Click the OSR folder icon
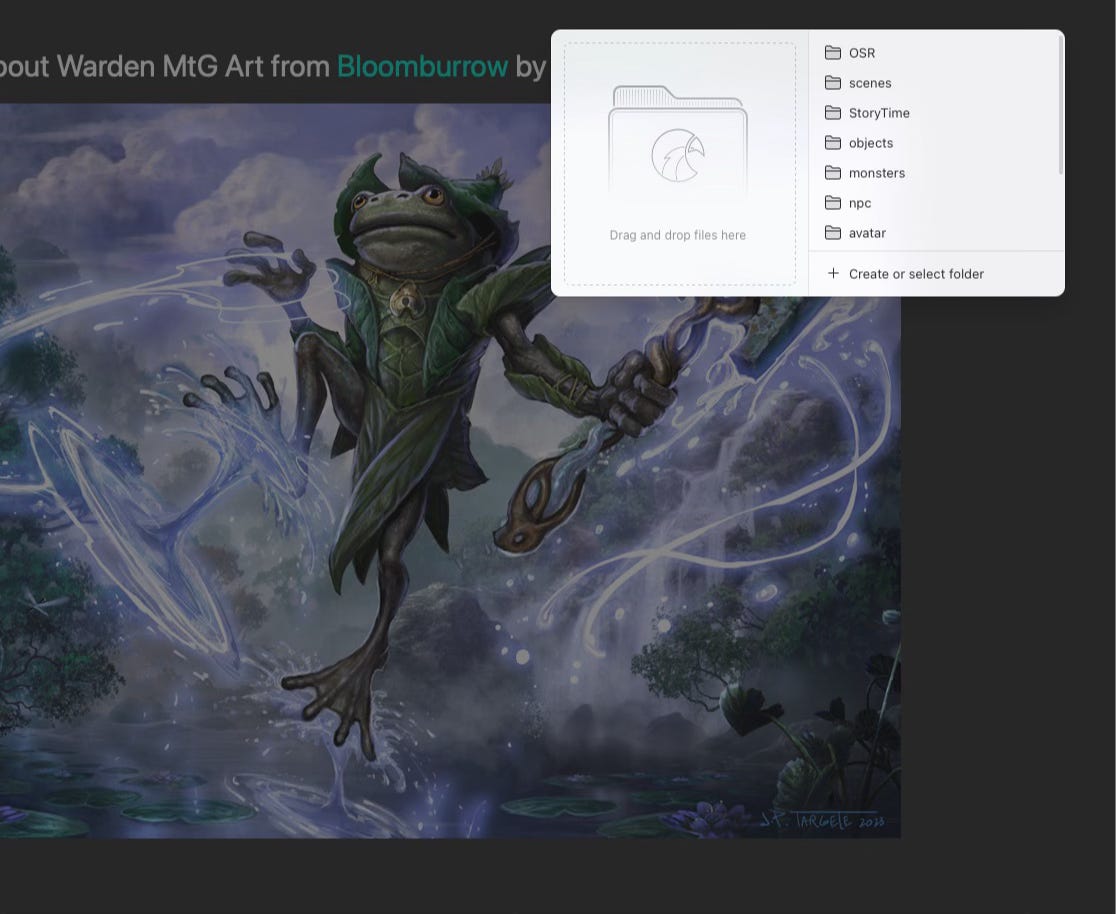 point(832,53)
